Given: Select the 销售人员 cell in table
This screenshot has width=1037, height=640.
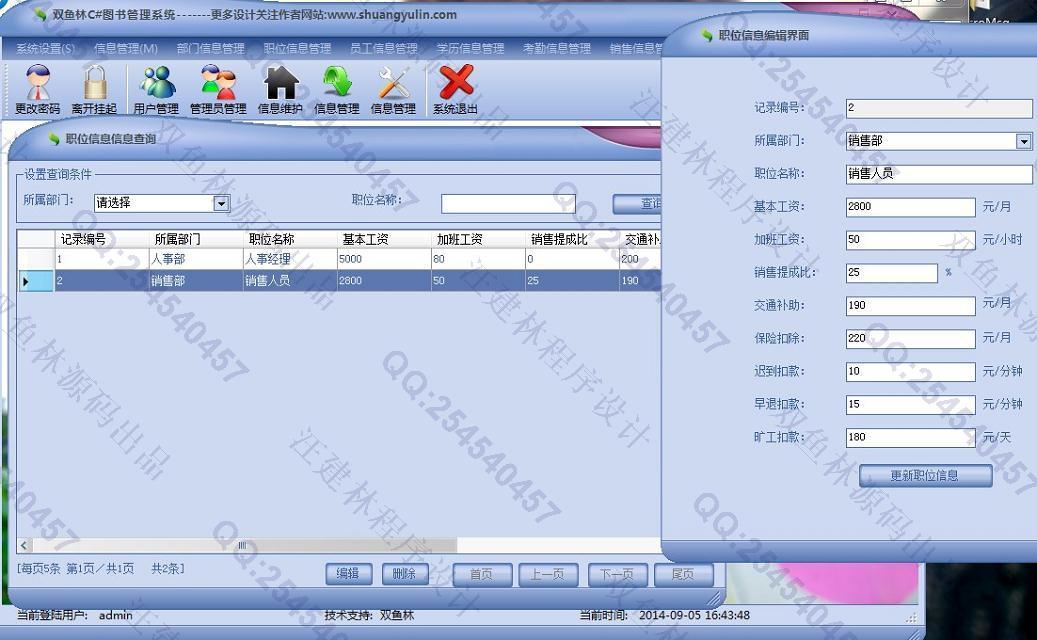Looking at the screenshot, I should [290, 280].
